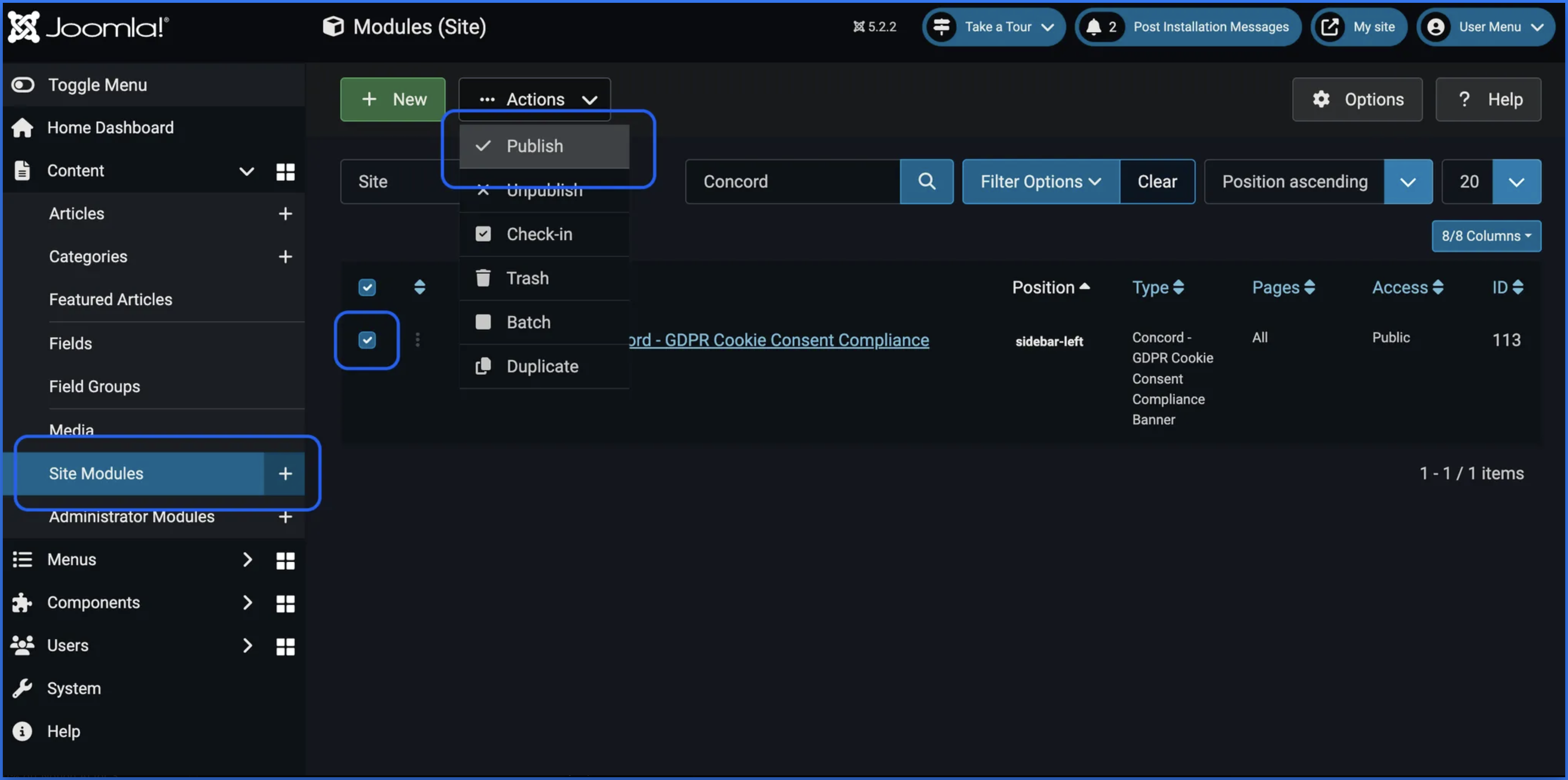The width and height of the screenshot is (1568, 780).
Task: Open the Content dashboard grid icon
Action: (x=286, y=172)
